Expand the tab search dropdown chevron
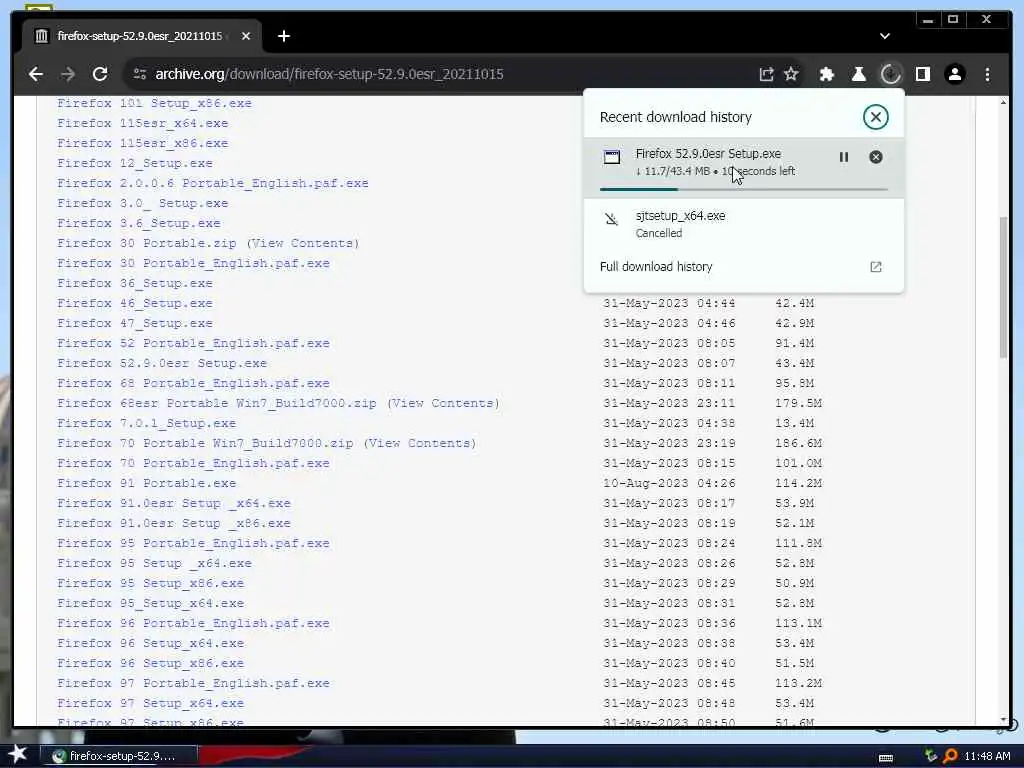Image resolution: width=1024 pixels, height=768 pixels. click(x=885, y=36)
